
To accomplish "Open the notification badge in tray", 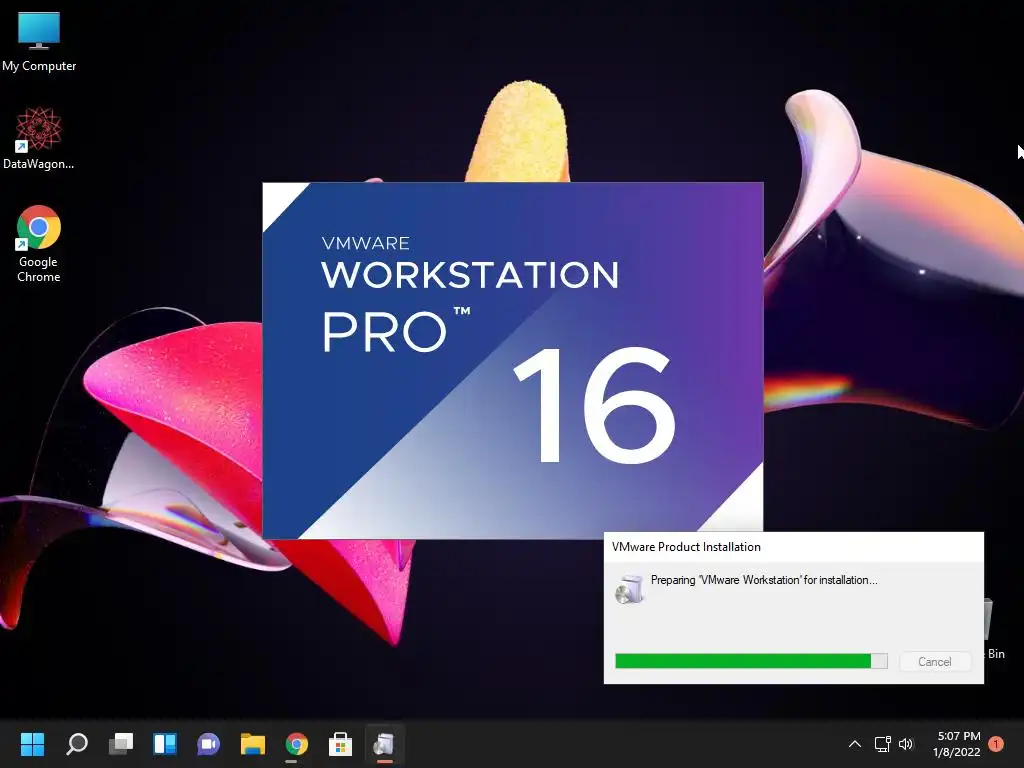I will tap(996, 744).
